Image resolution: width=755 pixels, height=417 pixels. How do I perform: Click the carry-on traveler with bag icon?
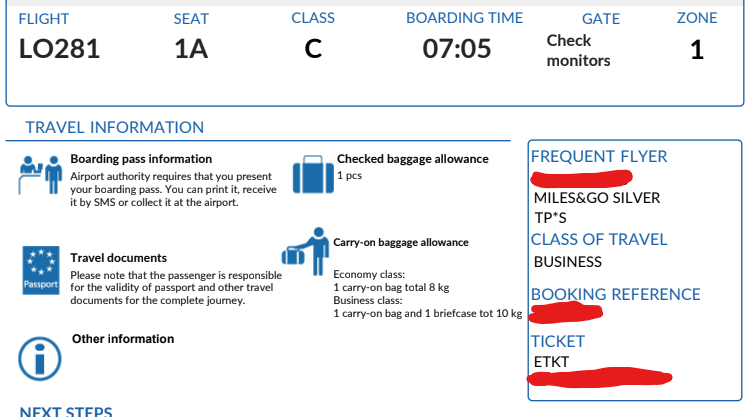pyautogui.click(x=307, y=249)
